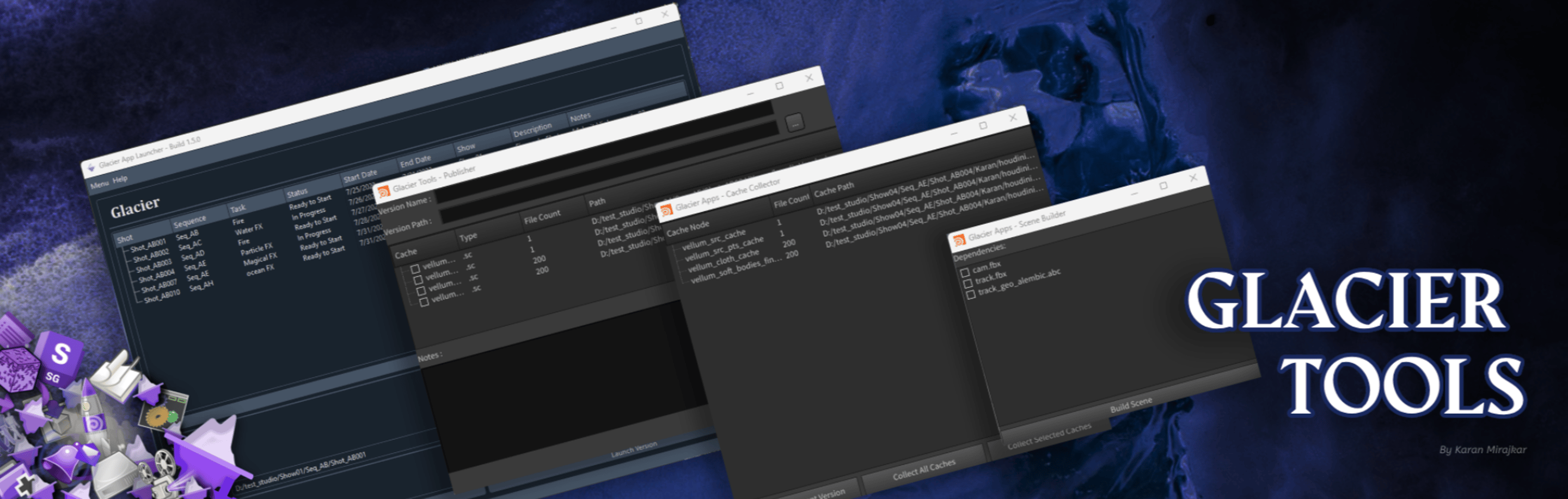Close the Scene Builder window
This screenshot has height=499, width=1568.
[x=1193, y=178]
